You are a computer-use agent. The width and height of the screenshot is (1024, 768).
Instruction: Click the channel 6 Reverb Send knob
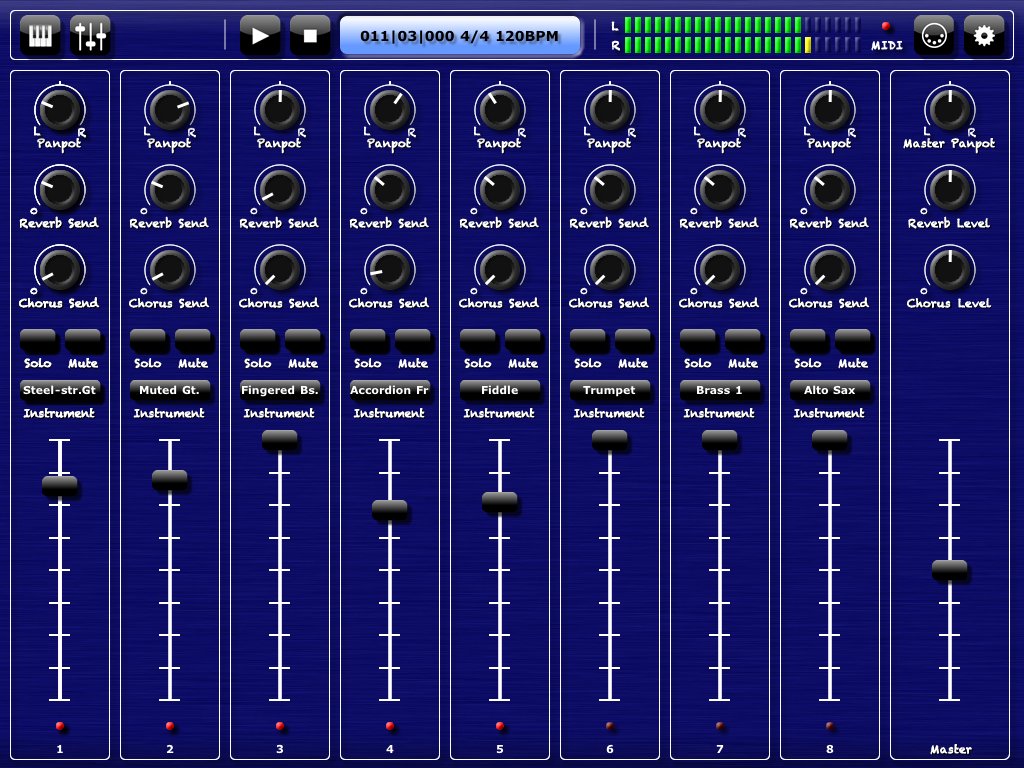click(x=610, y=189)
